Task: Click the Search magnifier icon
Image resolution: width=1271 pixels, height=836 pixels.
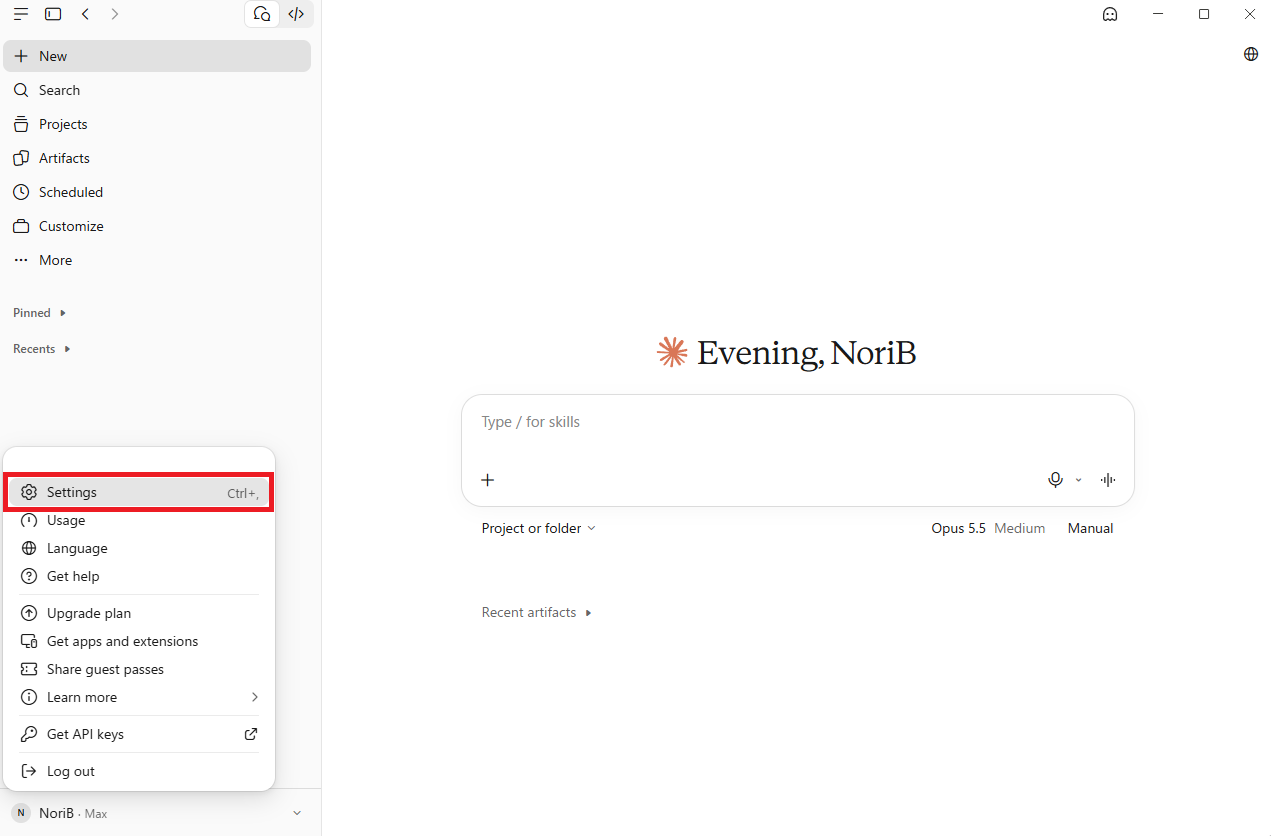Action: [21, 90]
